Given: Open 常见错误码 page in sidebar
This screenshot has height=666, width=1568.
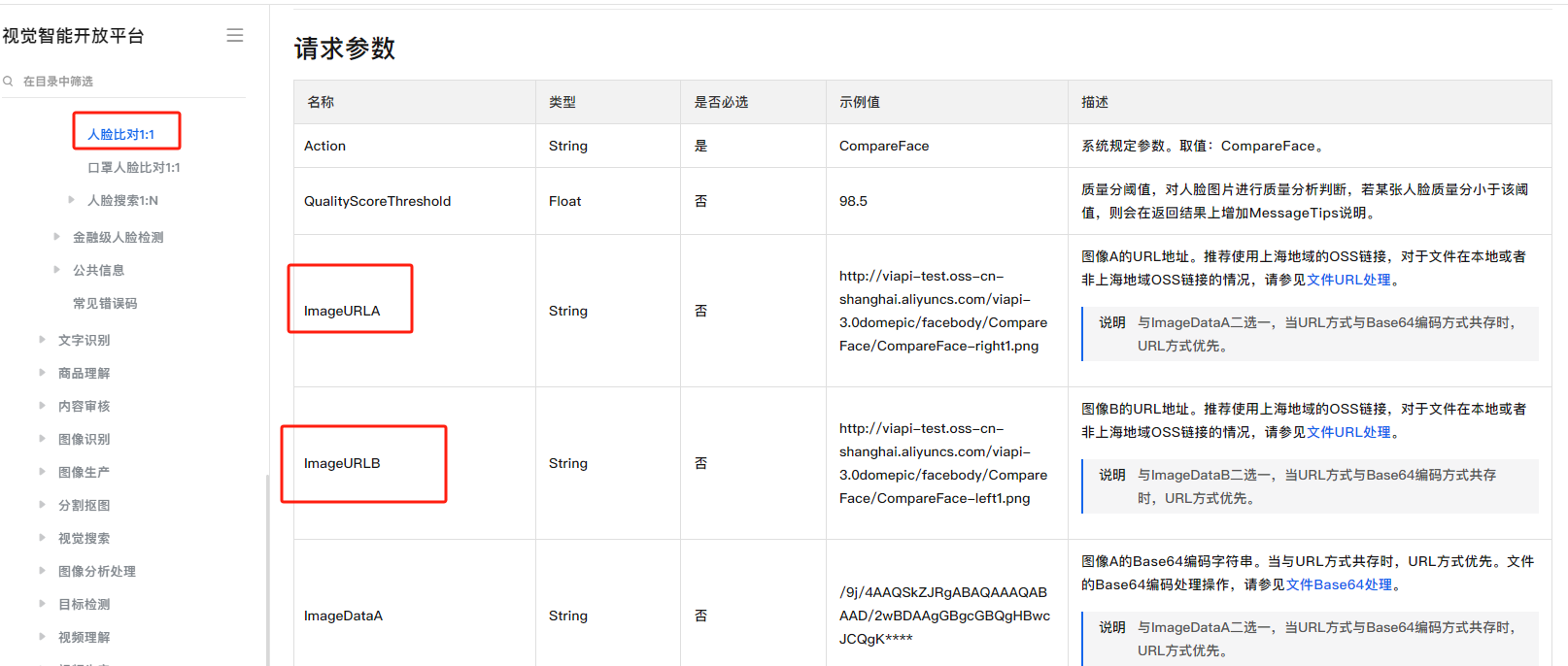Looking at the screenshot, I should [105, 304].
